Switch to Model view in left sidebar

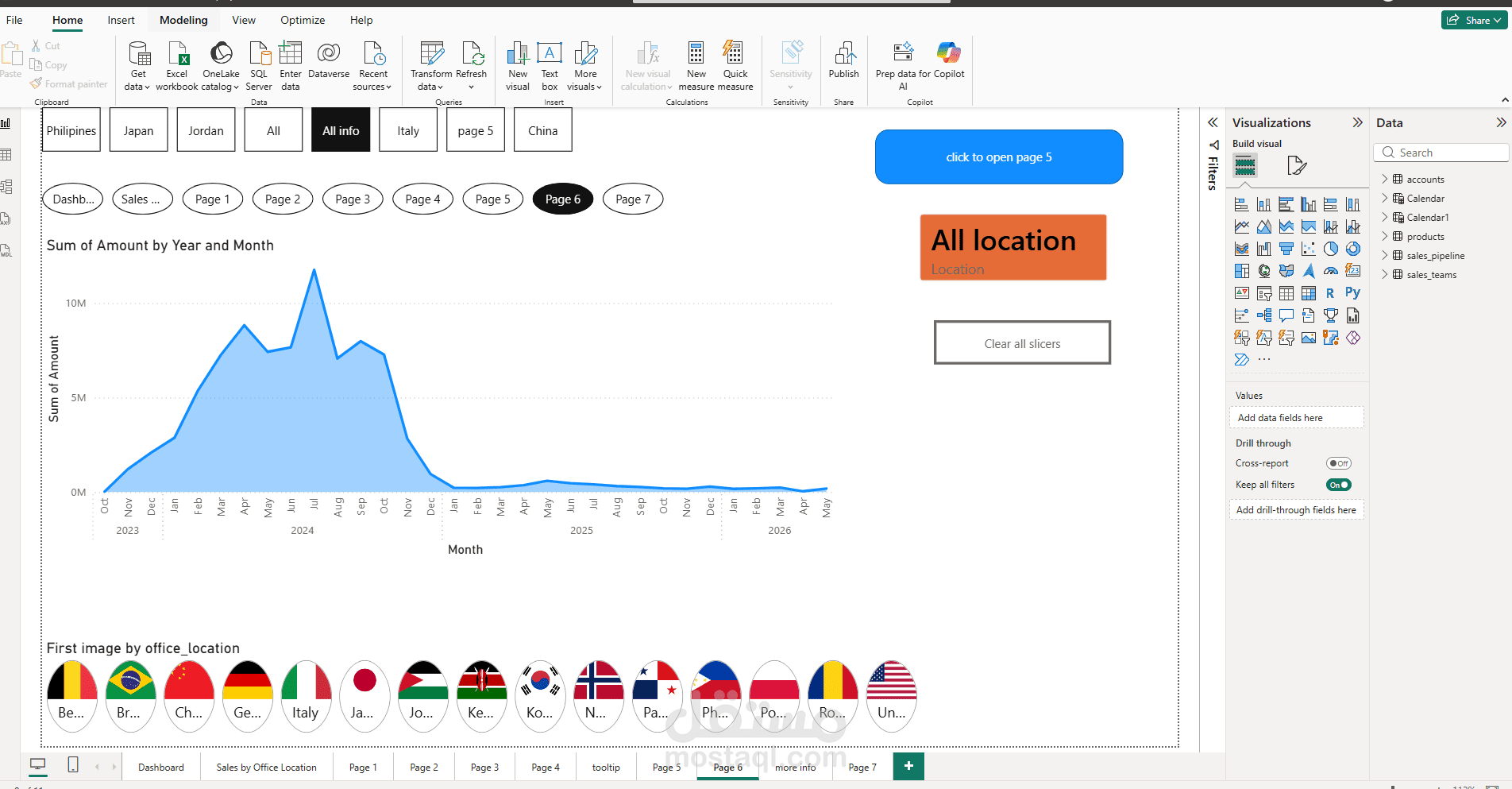pyautogui.click(x=6, y=187)
